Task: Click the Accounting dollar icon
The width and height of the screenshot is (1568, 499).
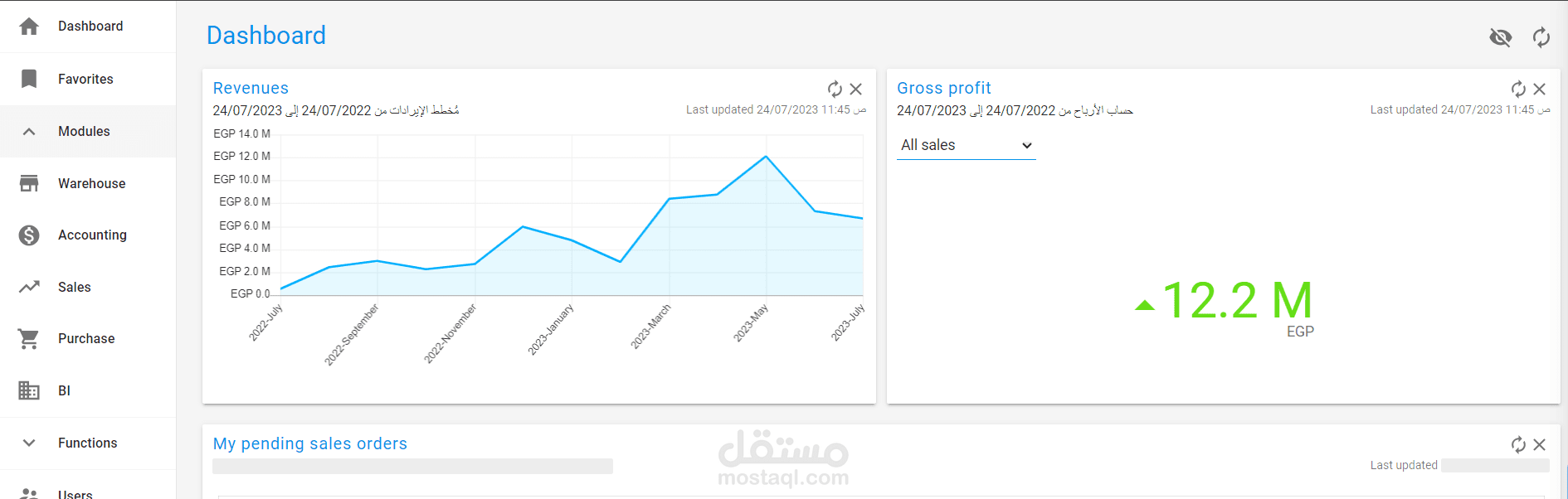Action: (29, 235)
